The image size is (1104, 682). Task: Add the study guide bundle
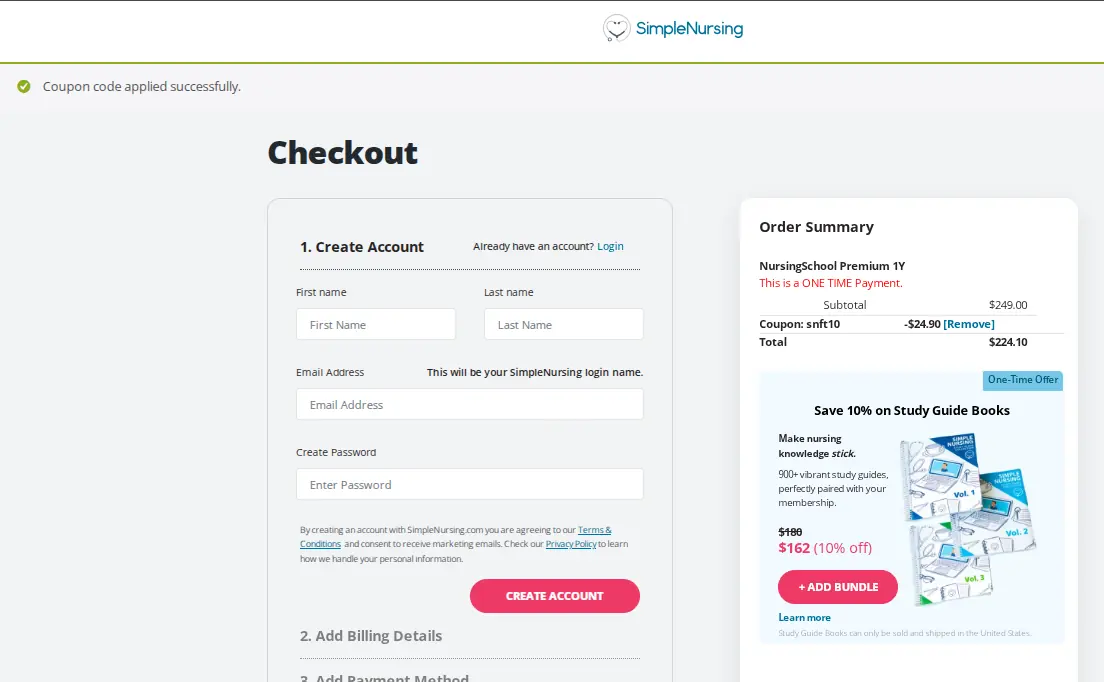click(x=838, y=587)
